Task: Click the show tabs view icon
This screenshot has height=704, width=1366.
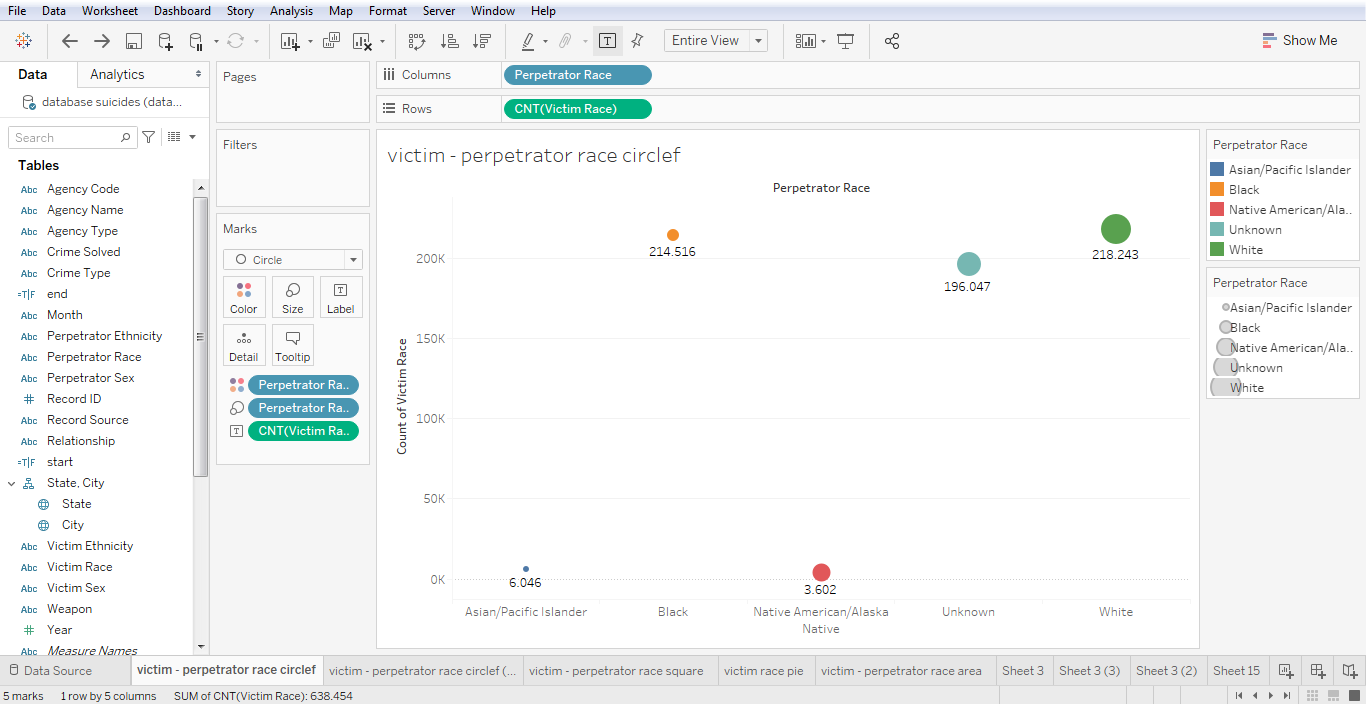Action: (1354, 695)
